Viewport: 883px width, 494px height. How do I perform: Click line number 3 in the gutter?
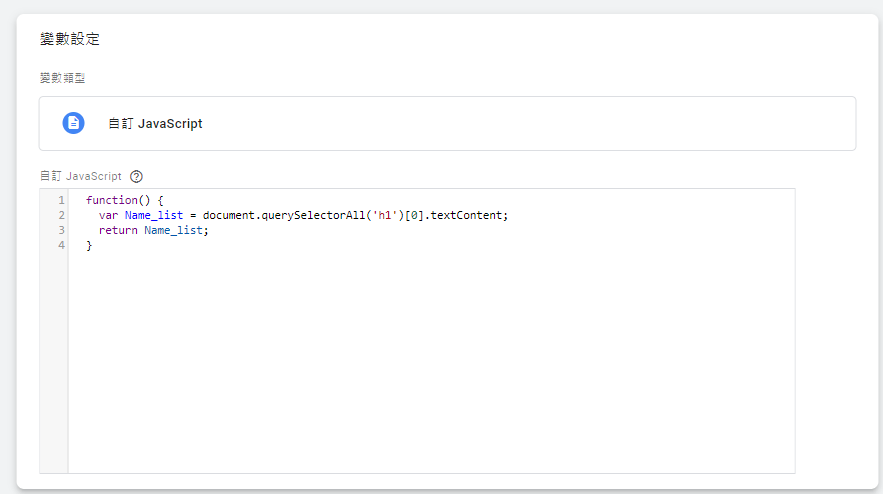point(61,230)
